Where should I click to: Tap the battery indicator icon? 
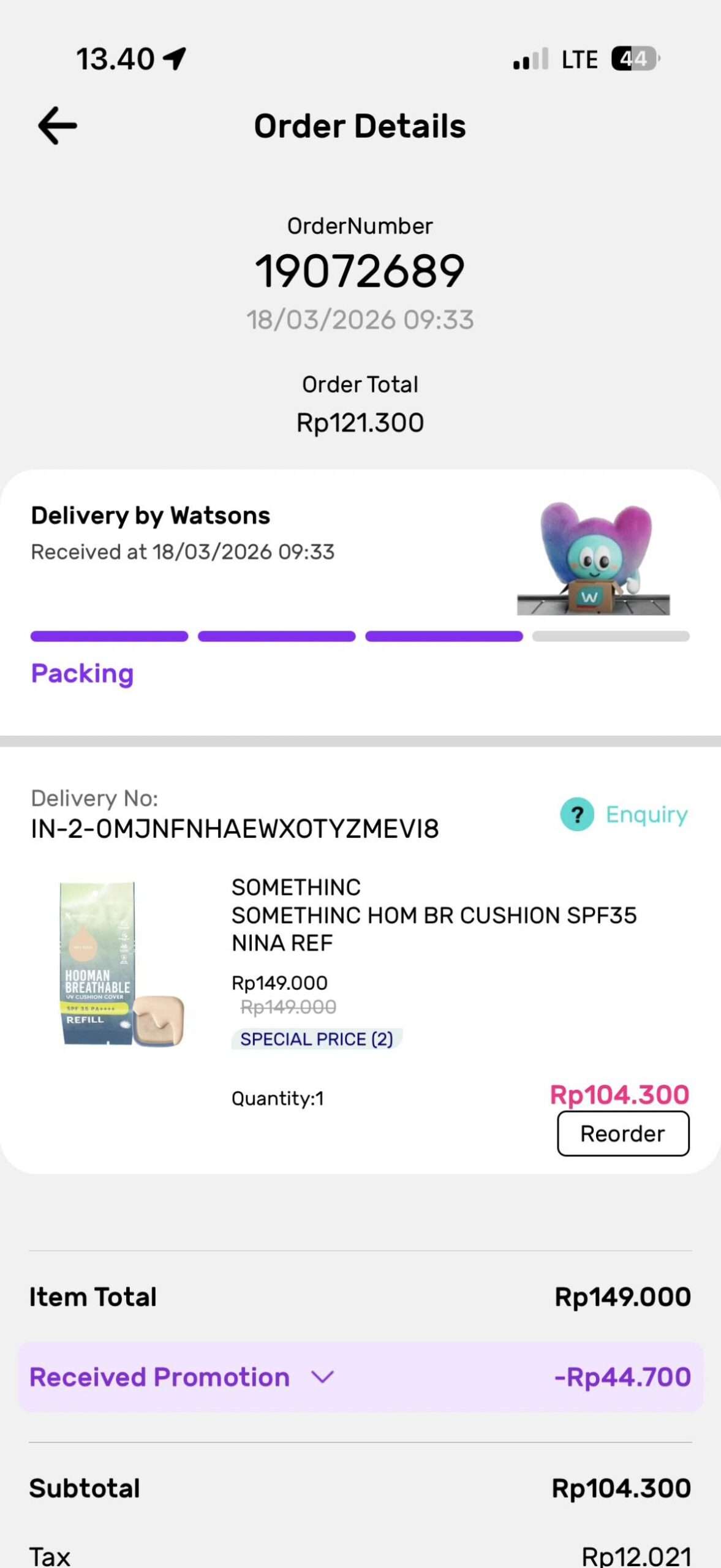[635, 59]
